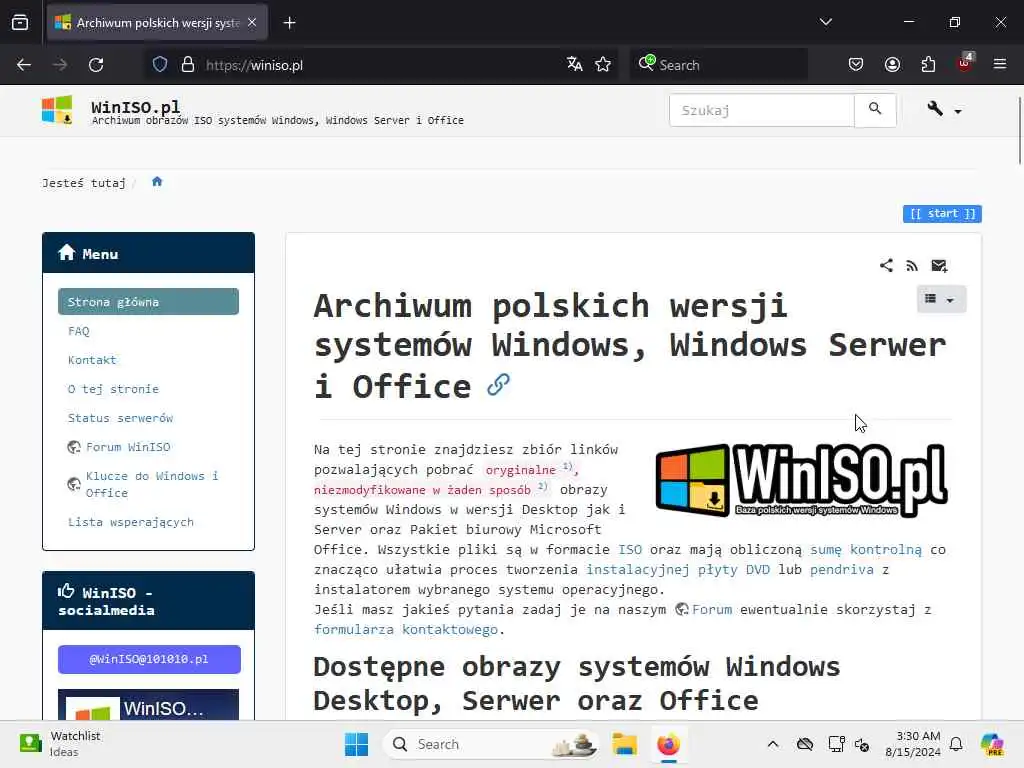Close the Archiwum polskich wersji tab
1024x768 pixels.
pyautogui.click(x=252, y=22)
